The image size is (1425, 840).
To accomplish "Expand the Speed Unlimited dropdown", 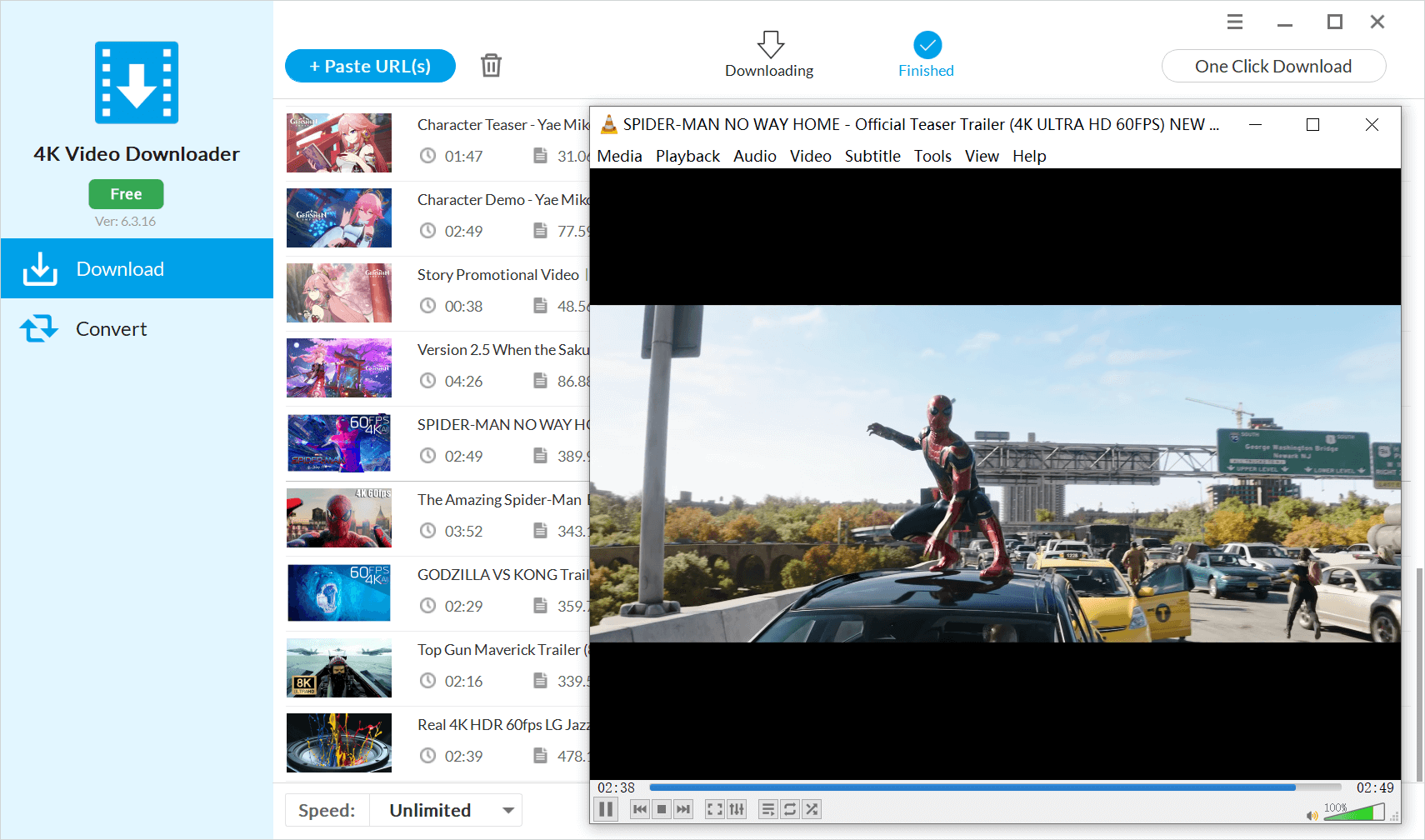I will 445,810.
